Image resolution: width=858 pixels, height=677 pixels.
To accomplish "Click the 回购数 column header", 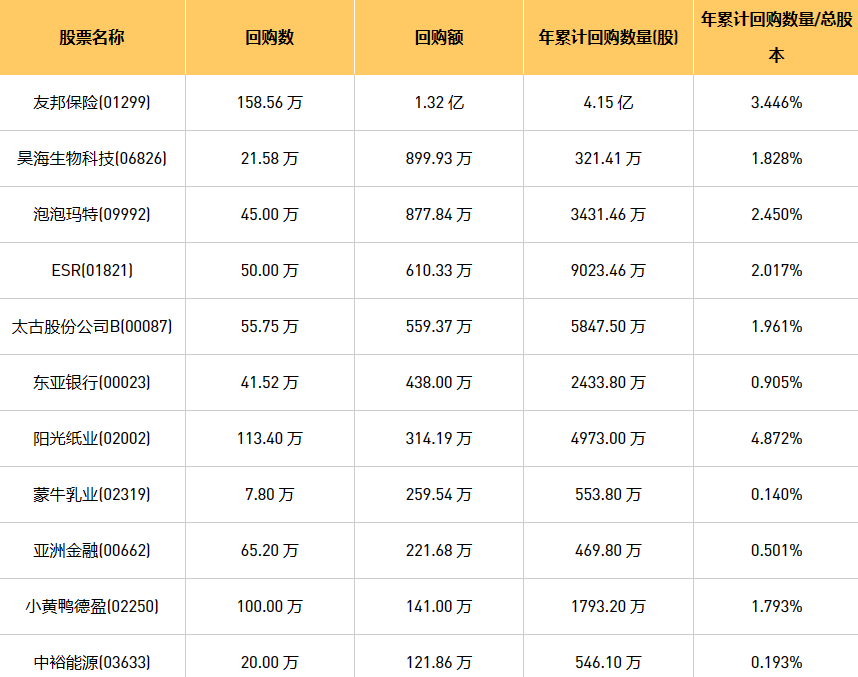I will (269, 38).
